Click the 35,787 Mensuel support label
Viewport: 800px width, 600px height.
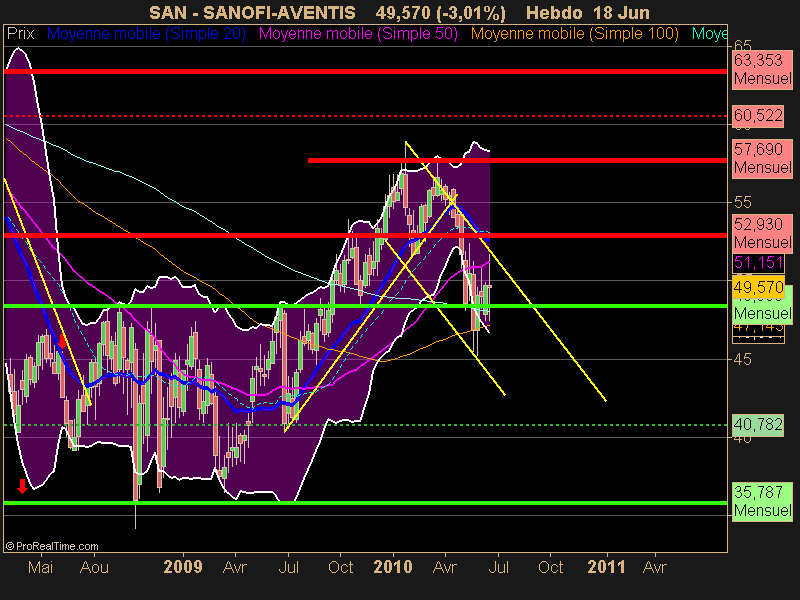coord(762,502)
